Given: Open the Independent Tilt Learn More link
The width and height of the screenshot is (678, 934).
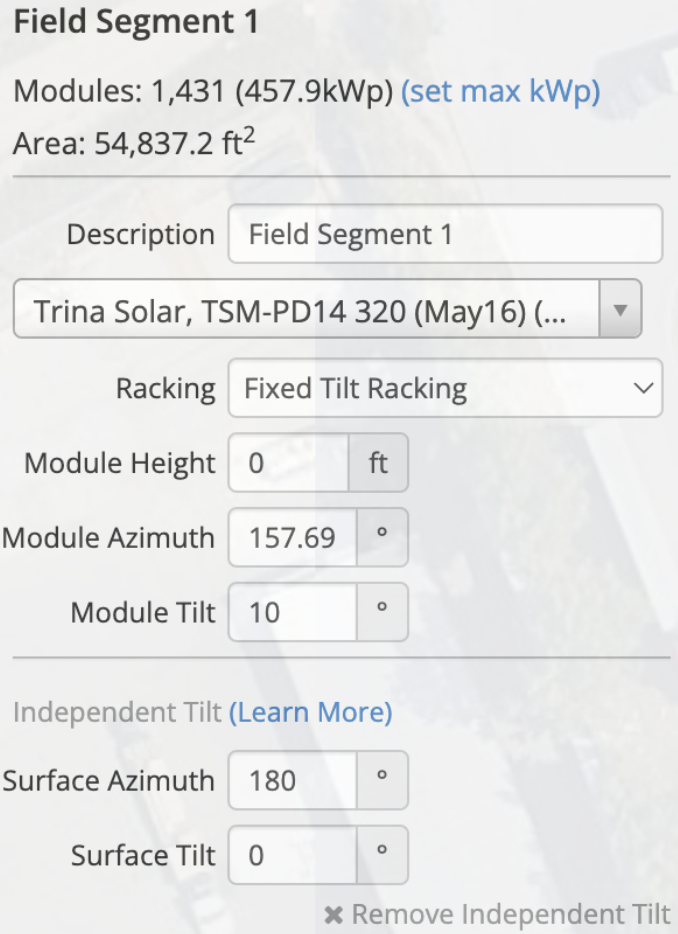Looking at the screenshot, I should tap(310, 712).
